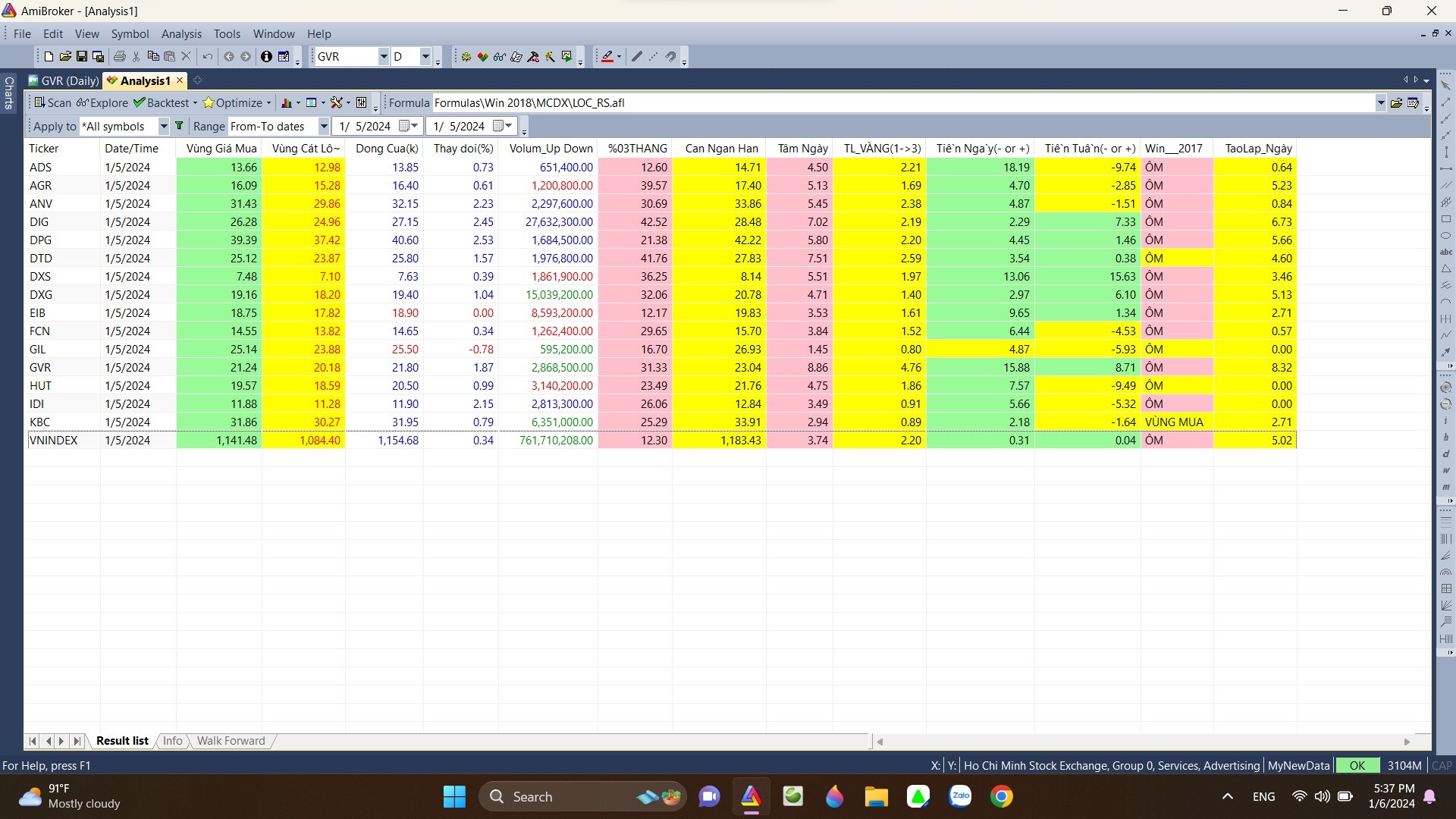Go back with the left arrow icon

(228, 57)
